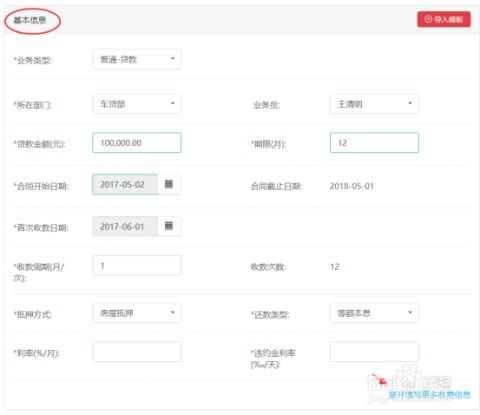The image size is (480, 415).
Task: Click the plus icon on 导入模板 button
Action: click(x=428, y=19)
